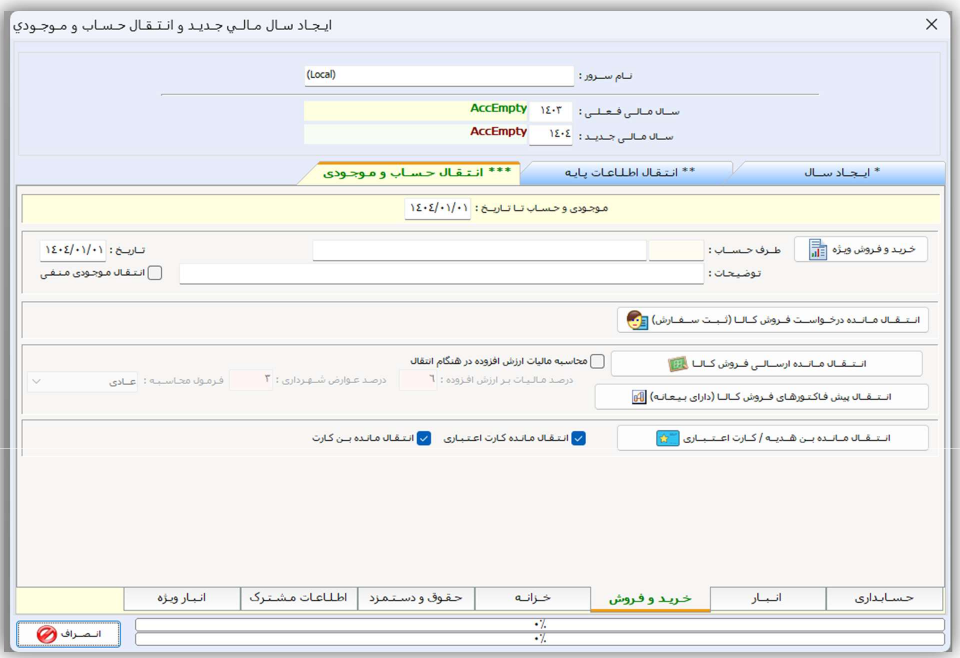Click the icon on انتقال پیش فاکتورهای فروش کالا
This screenshot has height=658, width=960.
click(639, 397)
